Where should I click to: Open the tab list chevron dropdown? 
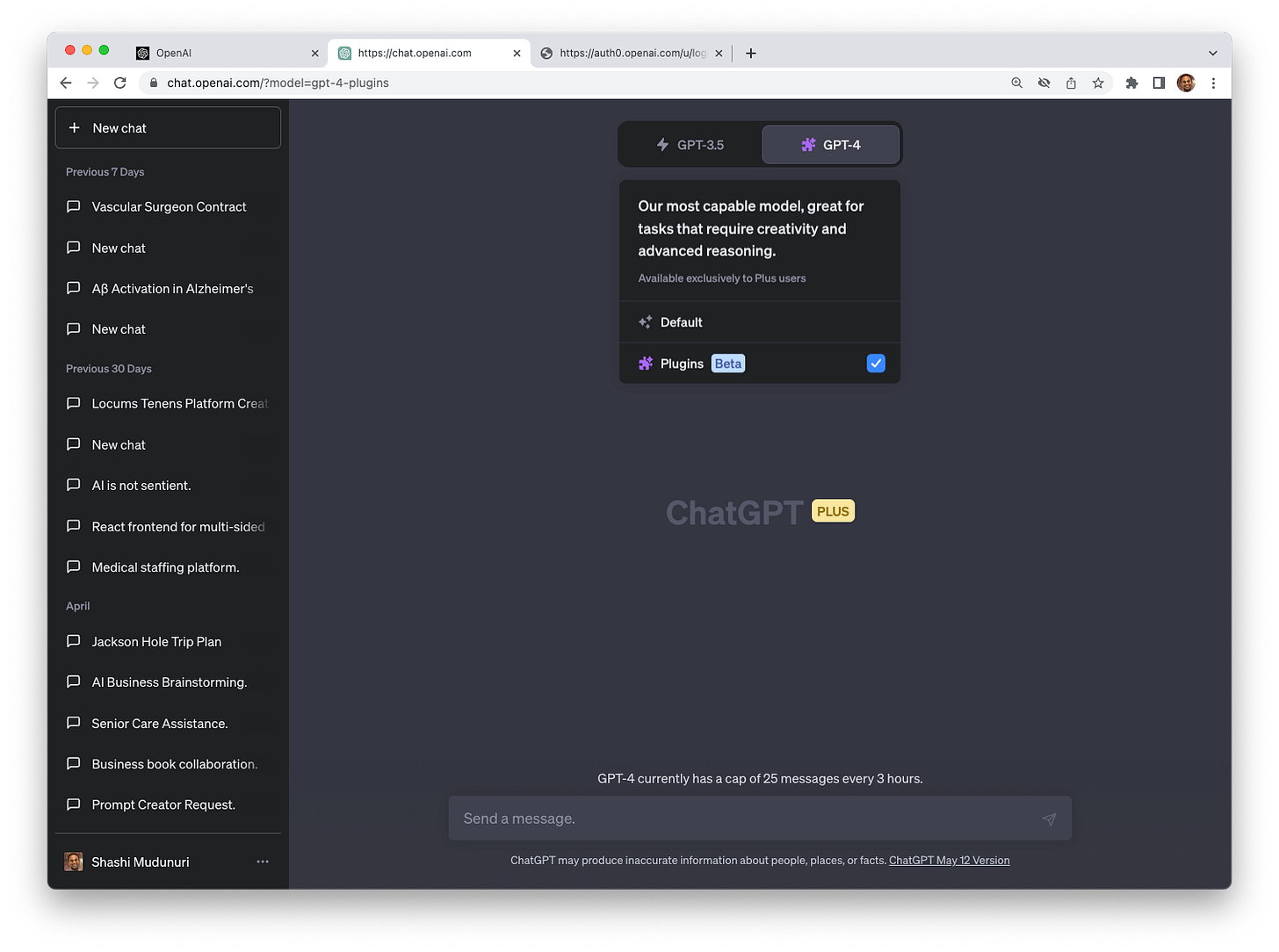coord(1211,53)
